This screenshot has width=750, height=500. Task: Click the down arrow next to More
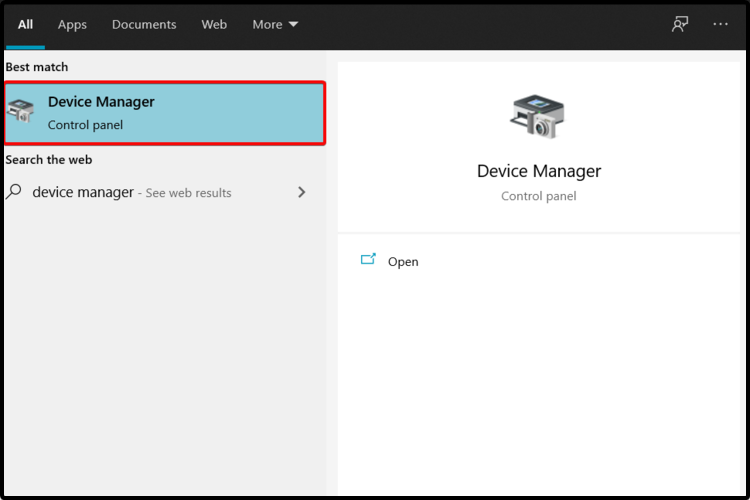click(293, 25)
